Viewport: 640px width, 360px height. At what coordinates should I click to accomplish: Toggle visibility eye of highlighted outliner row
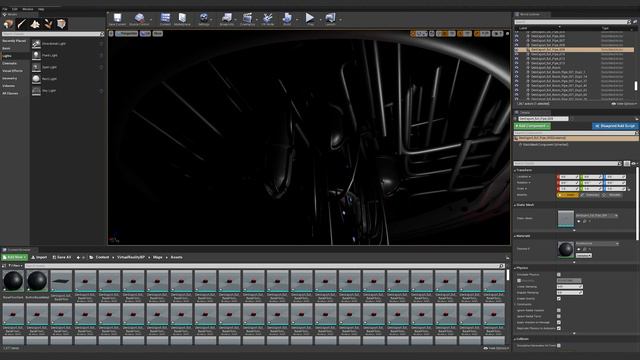[x=517, y=50]
